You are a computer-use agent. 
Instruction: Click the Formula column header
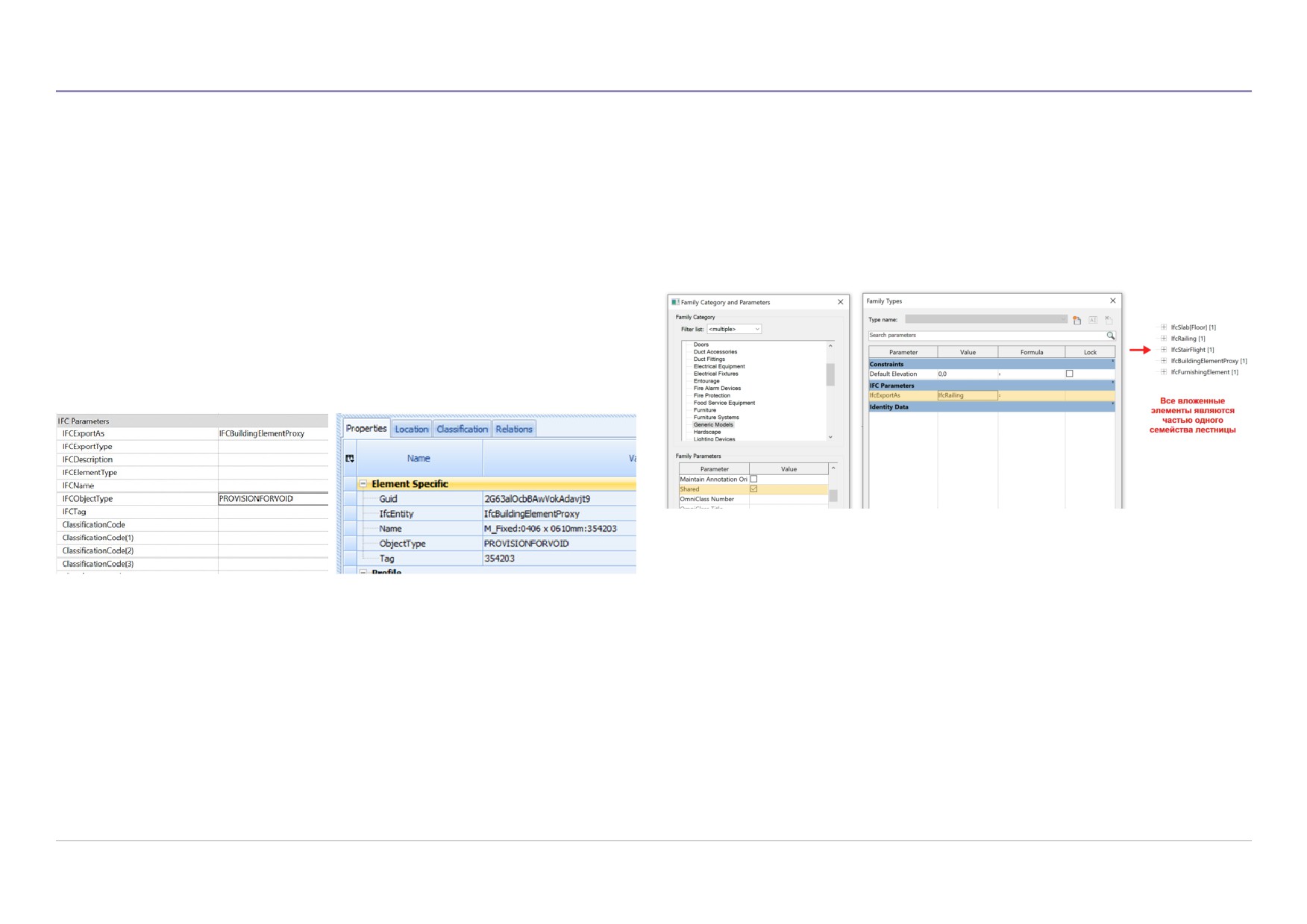pos(1032,352)
